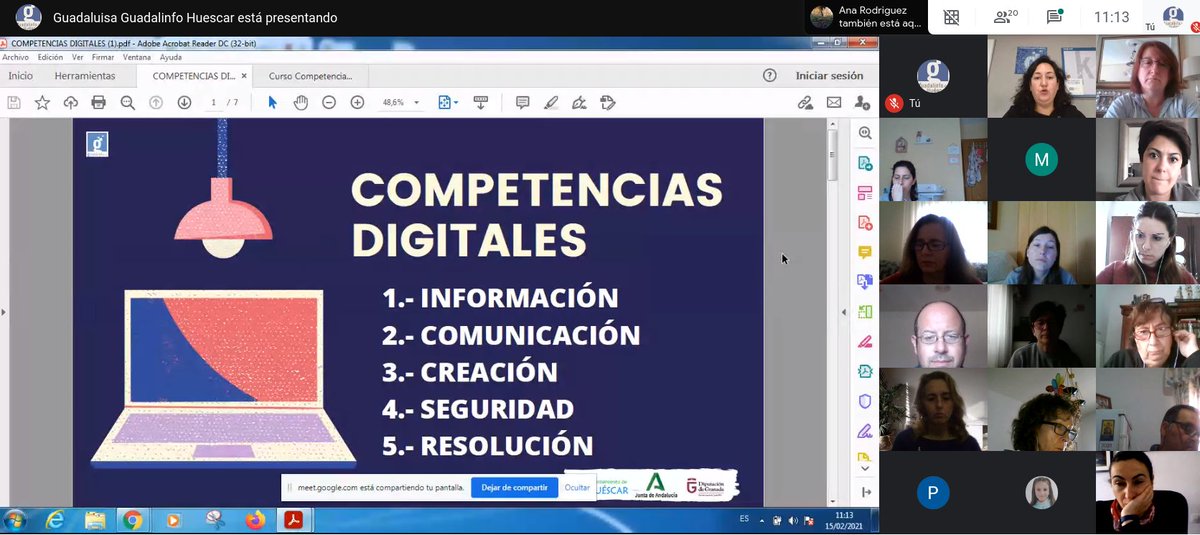This screenshot has height=535, width=1200.
Task: Open Acrobat help question mark icon
Action: click(769, 75)
